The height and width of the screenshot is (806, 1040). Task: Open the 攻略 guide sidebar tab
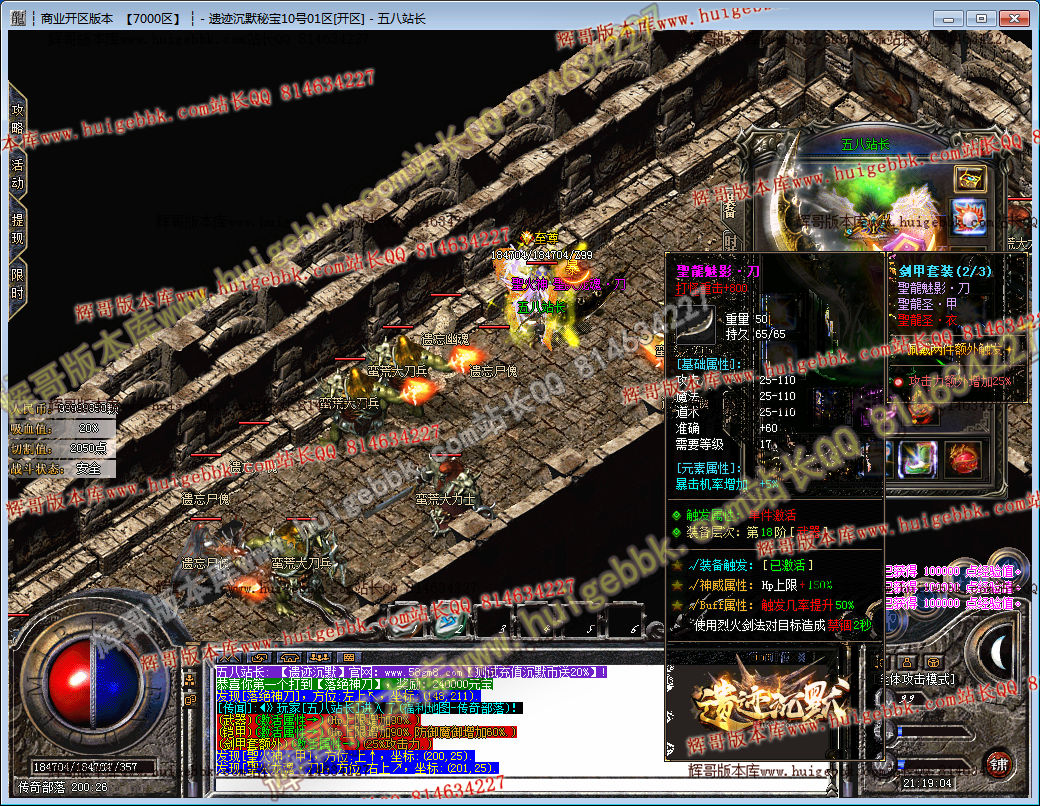coord(17,117)
